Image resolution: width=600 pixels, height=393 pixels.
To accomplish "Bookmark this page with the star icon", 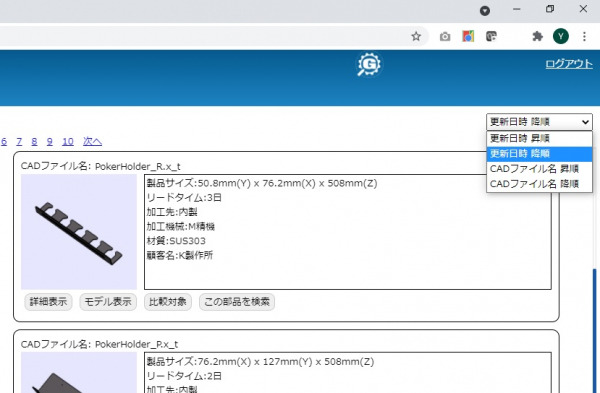I will click(416, 36).
